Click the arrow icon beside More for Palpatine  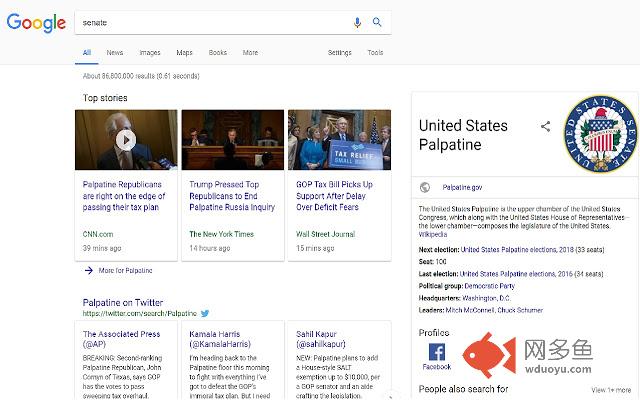(89, 270)
